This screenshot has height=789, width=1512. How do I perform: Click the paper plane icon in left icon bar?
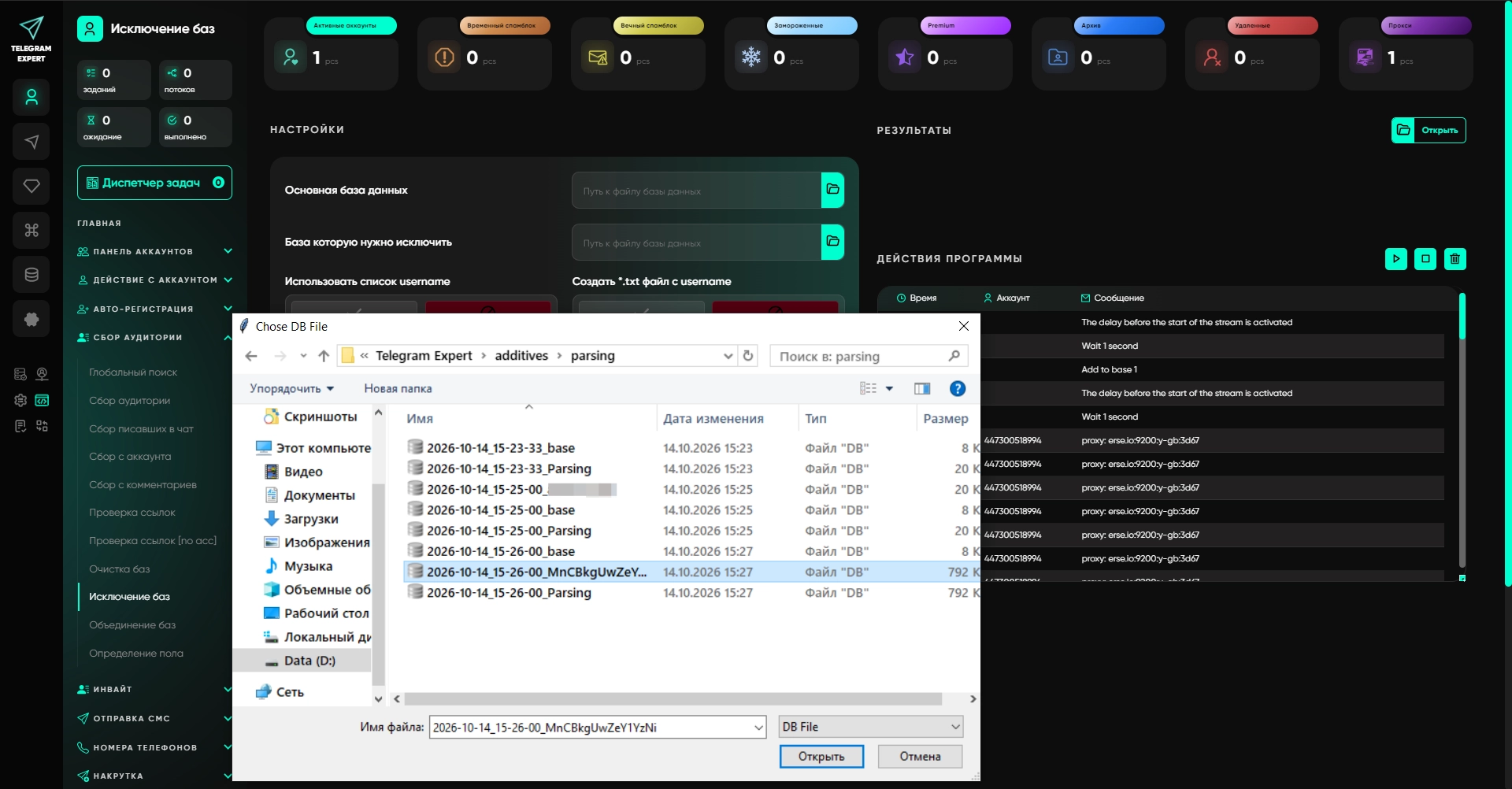(31, 142)
